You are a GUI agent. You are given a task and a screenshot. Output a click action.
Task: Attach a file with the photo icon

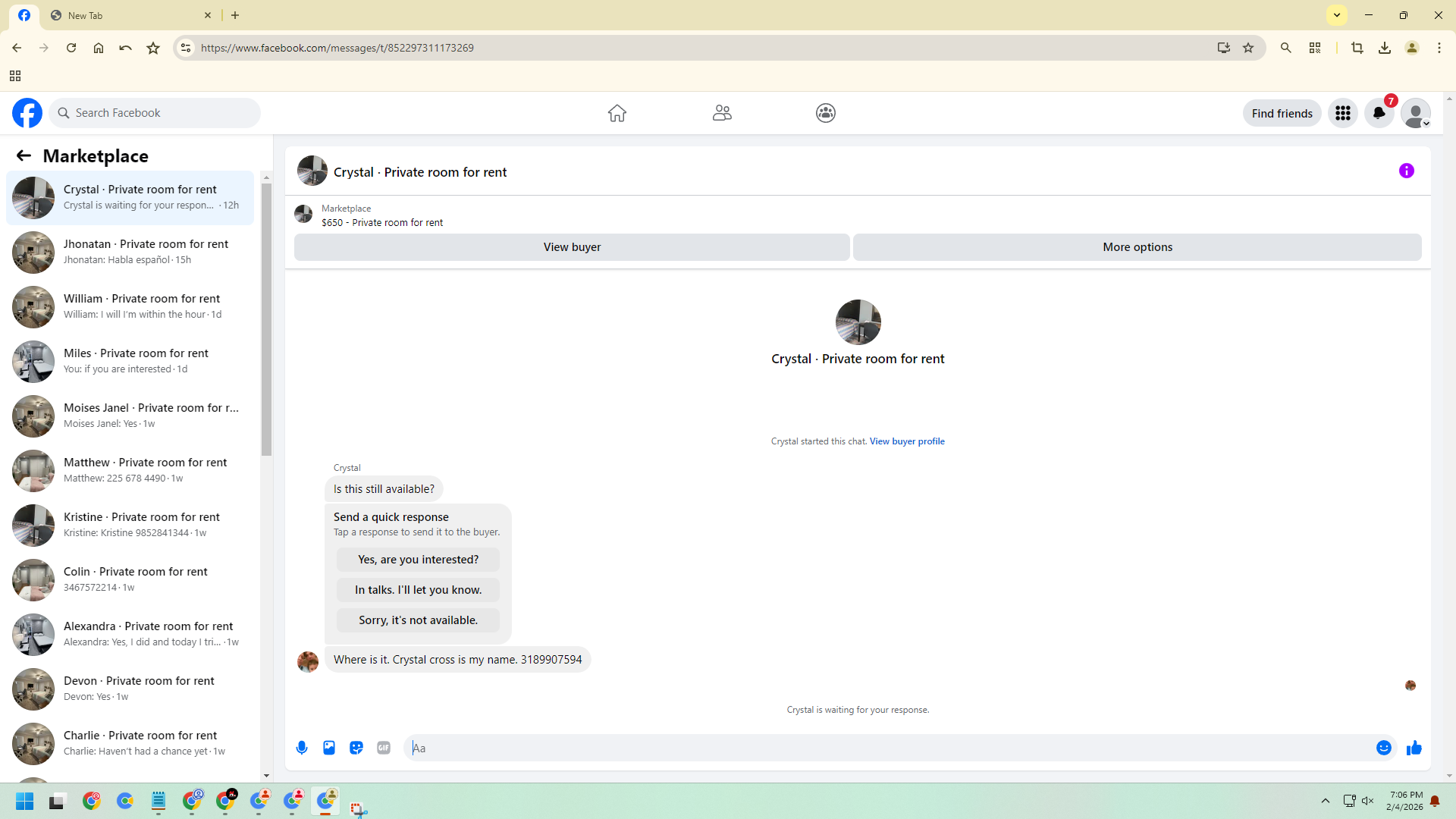329,748
